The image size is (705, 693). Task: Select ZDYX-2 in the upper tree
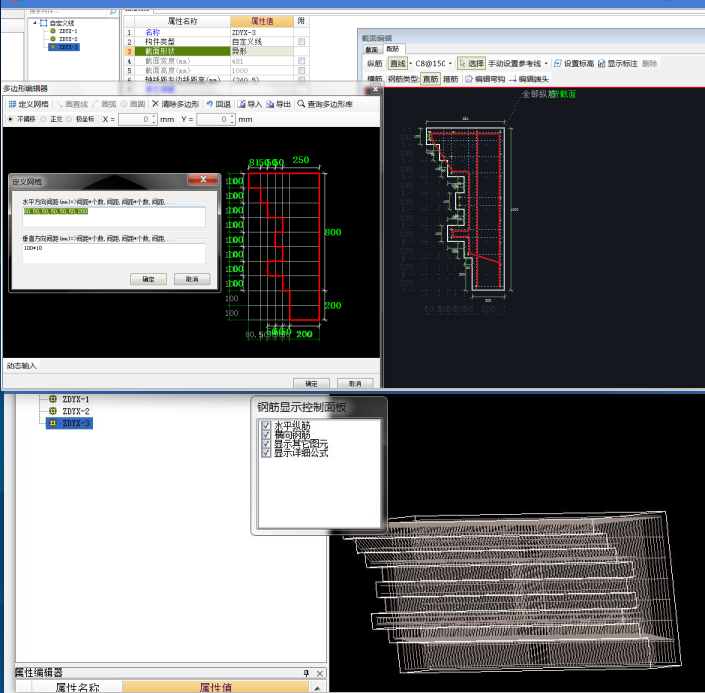click(x=68, y=39)
